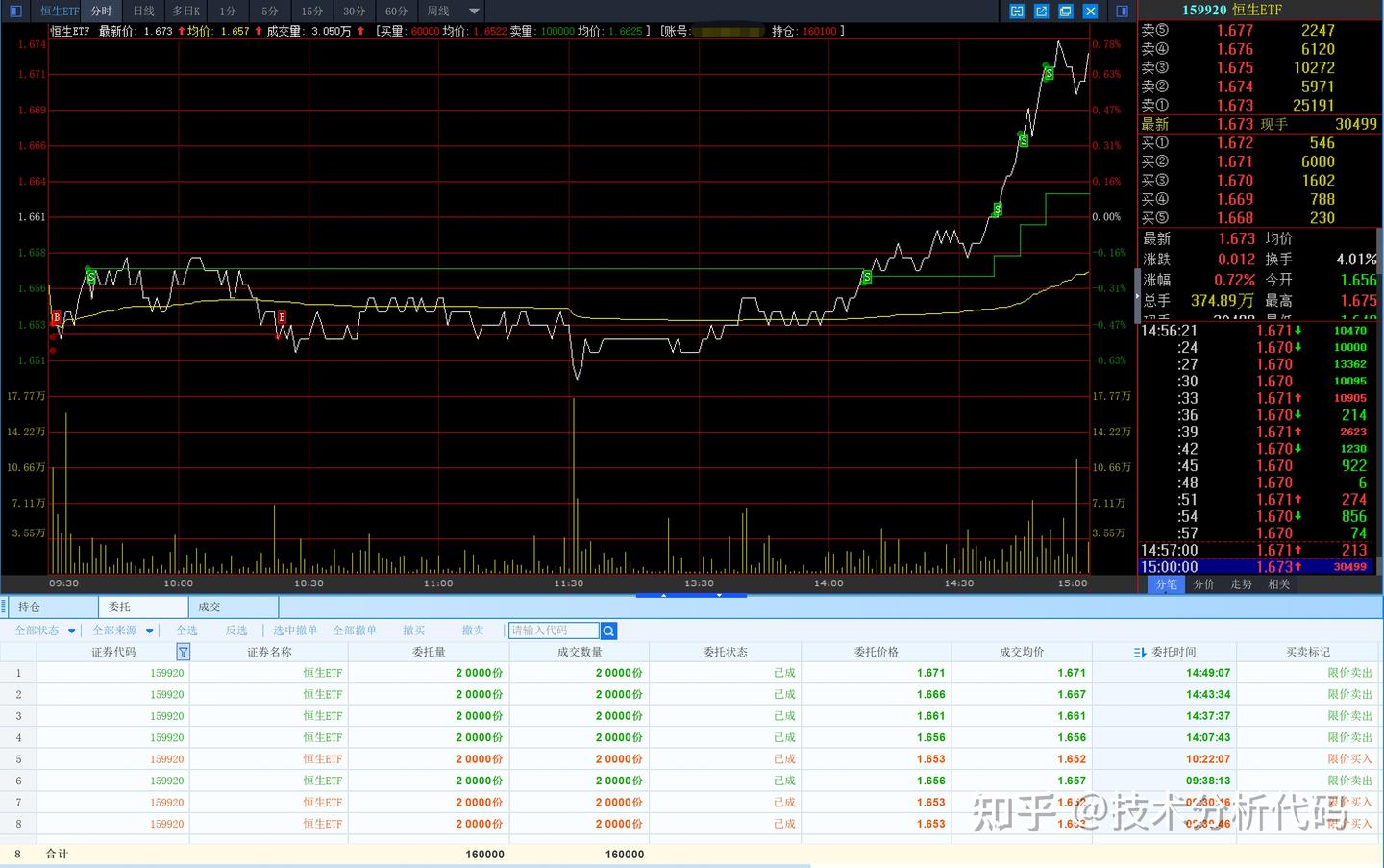Screen dimensions: 1384x868
Task: Open the filter icon on 证券代码 column
Action: coord(183,652)
